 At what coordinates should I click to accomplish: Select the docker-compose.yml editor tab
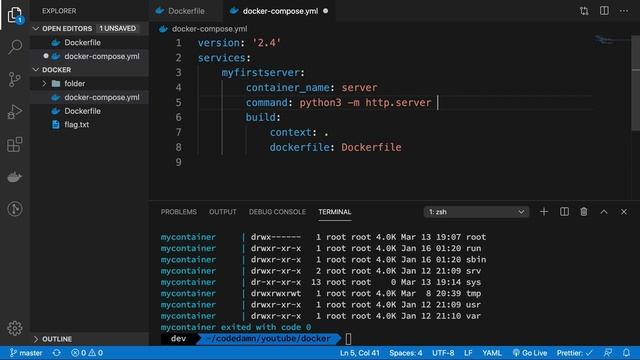point(280,11)
